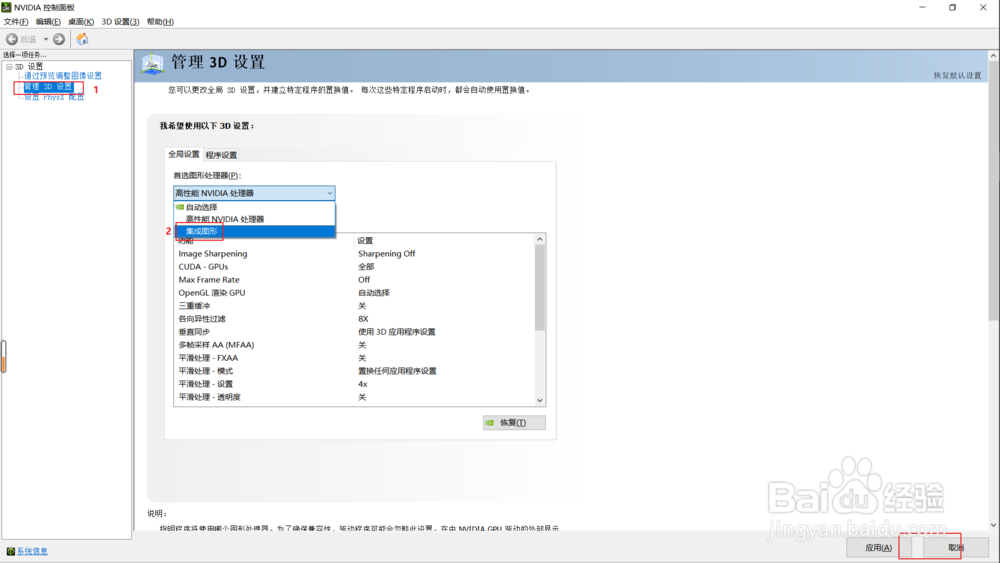Open the 系统信息 link
This screenshot has width=1000, height=563.
tap(32, 551)
